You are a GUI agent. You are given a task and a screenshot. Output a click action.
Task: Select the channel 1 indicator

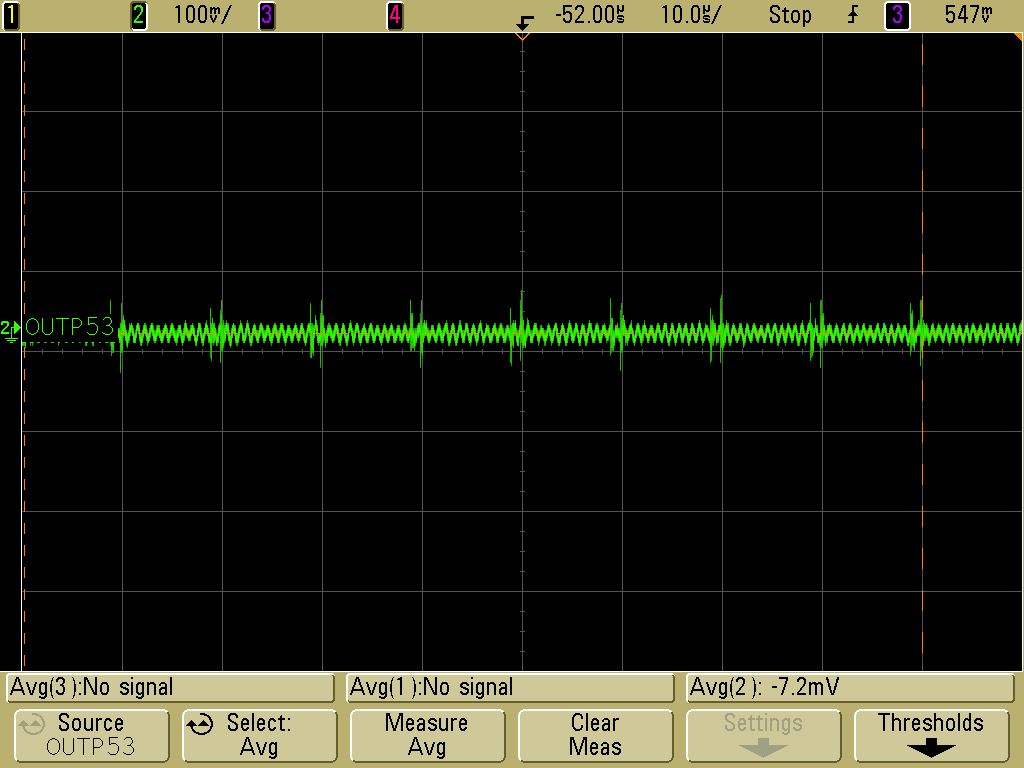pyautogui.click(x=11, y=15)
